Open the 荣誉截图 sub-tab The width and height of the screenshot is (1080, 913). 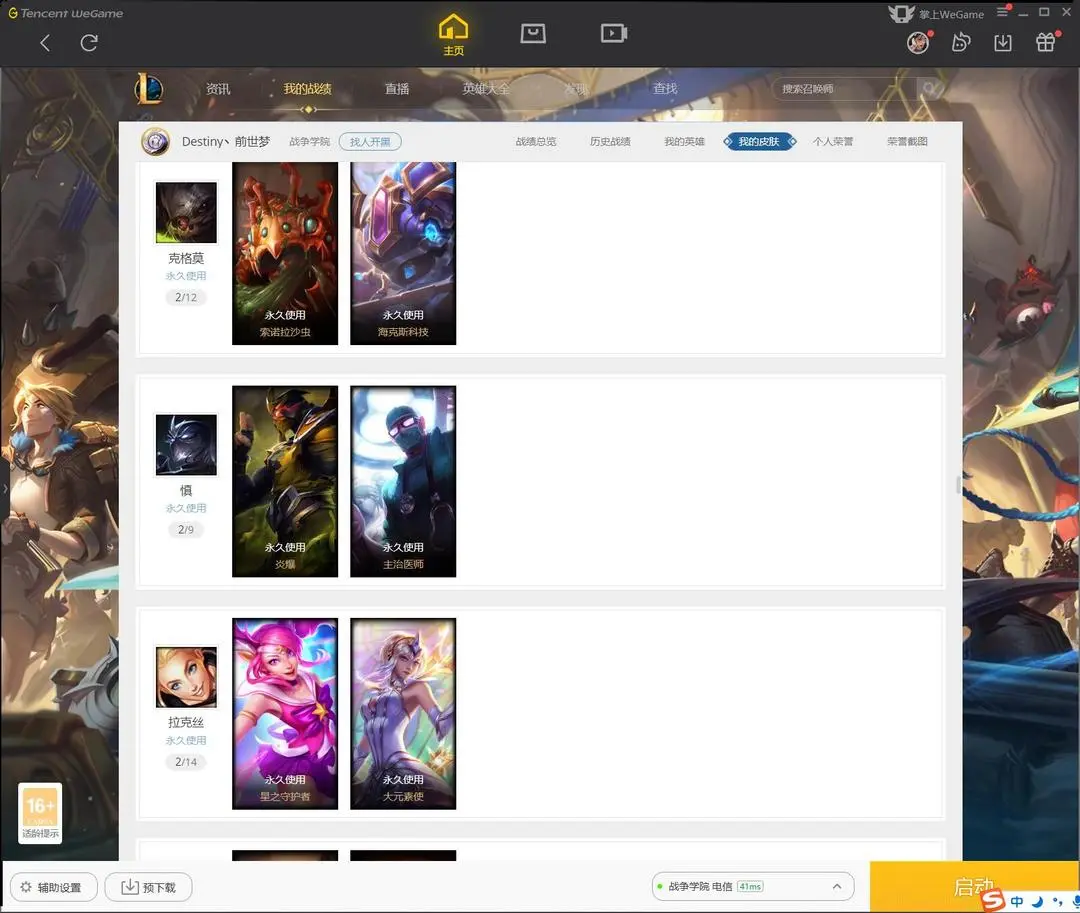(x=907, y=142)
